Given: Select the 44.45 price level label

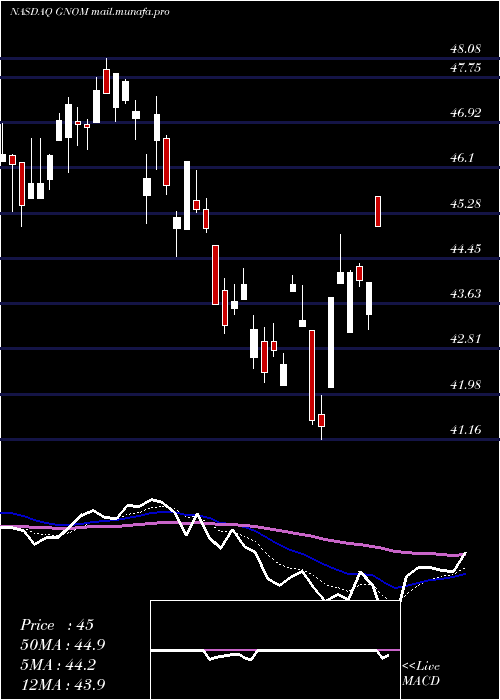Looking at the screenshot, I should tap(466, 249).
